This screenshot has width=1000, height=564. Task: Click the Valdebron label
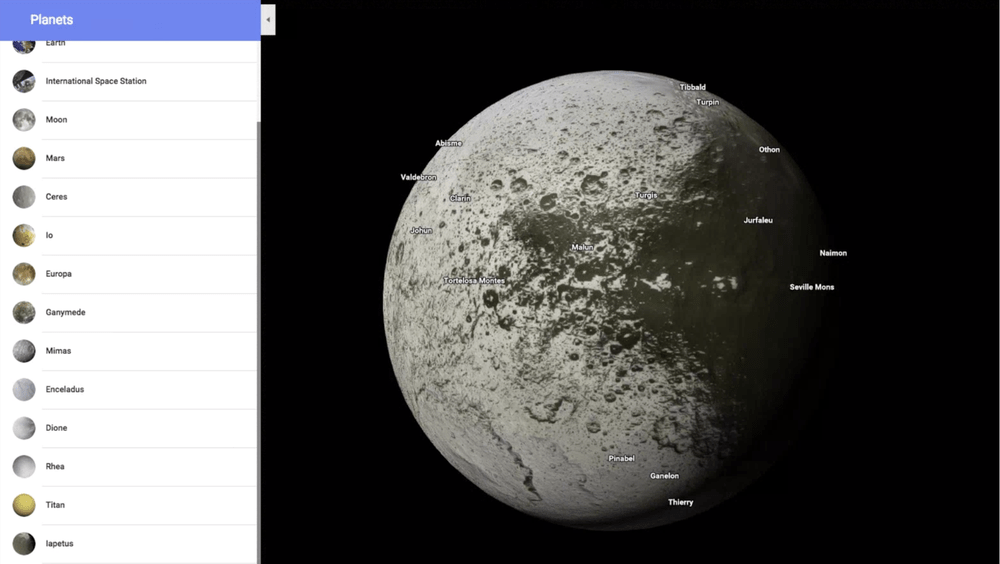[418, 177]
